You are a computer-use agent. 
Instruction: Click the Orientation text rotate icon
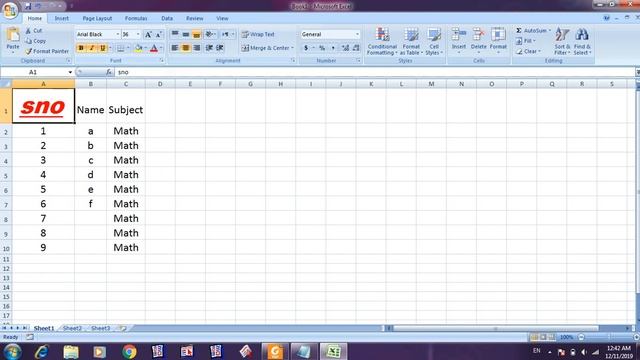click(x=209, y=34)
